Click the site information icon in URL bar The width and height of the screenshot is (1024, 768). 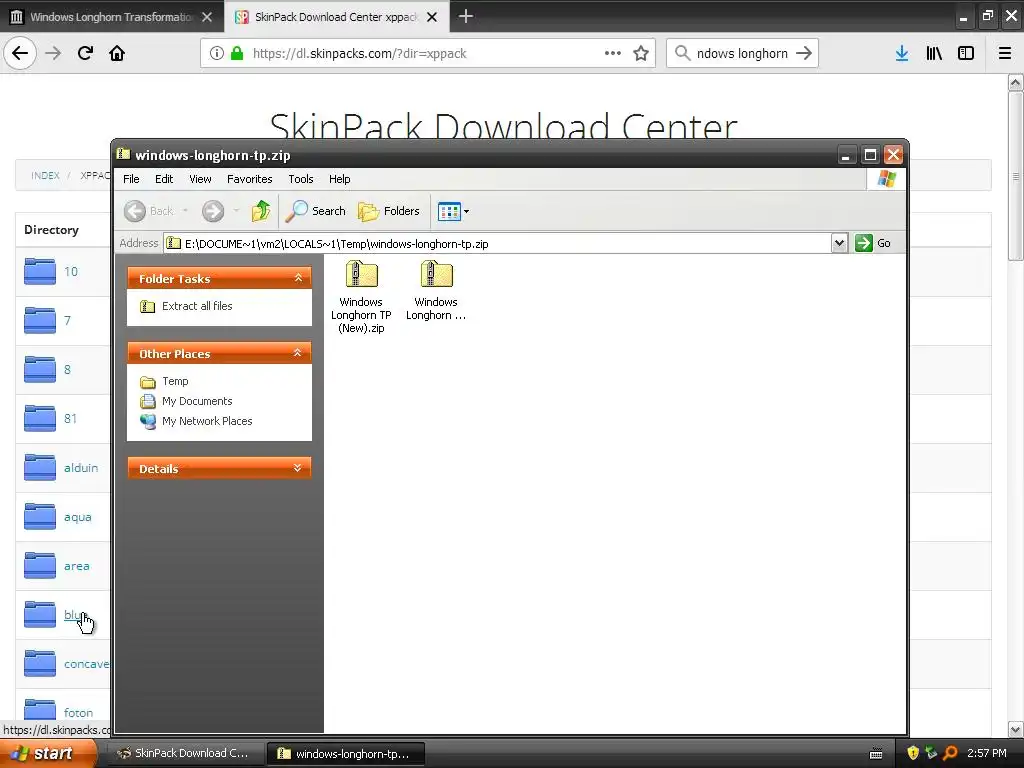click(x=217, y=54)
